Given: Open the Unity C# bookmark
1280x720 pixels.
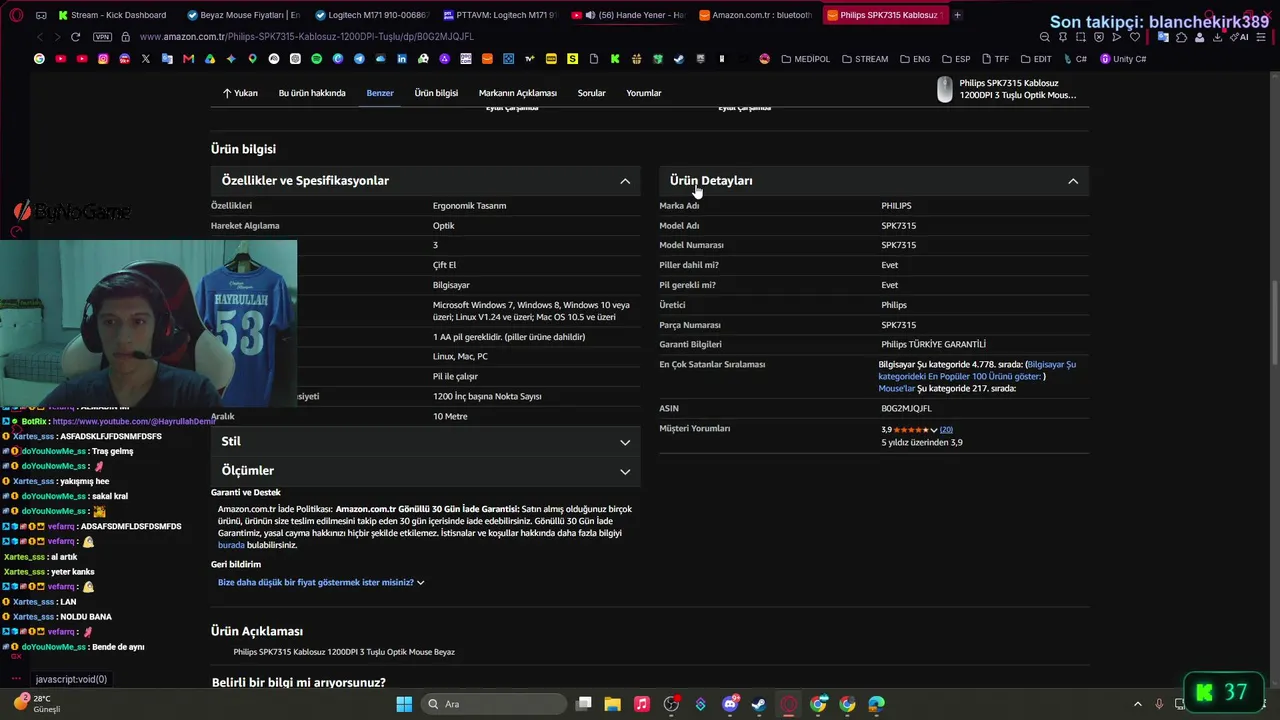Looking at the screenshot, I should tap(1123, 59).
